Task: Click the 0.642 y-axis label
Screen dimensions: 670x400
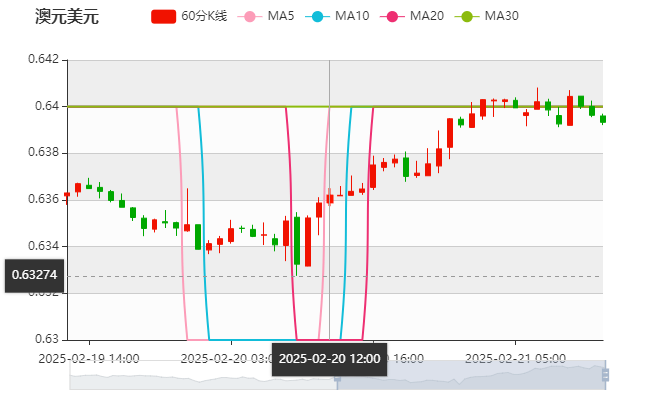Action: pyautogui.click(x=44, y=59)
